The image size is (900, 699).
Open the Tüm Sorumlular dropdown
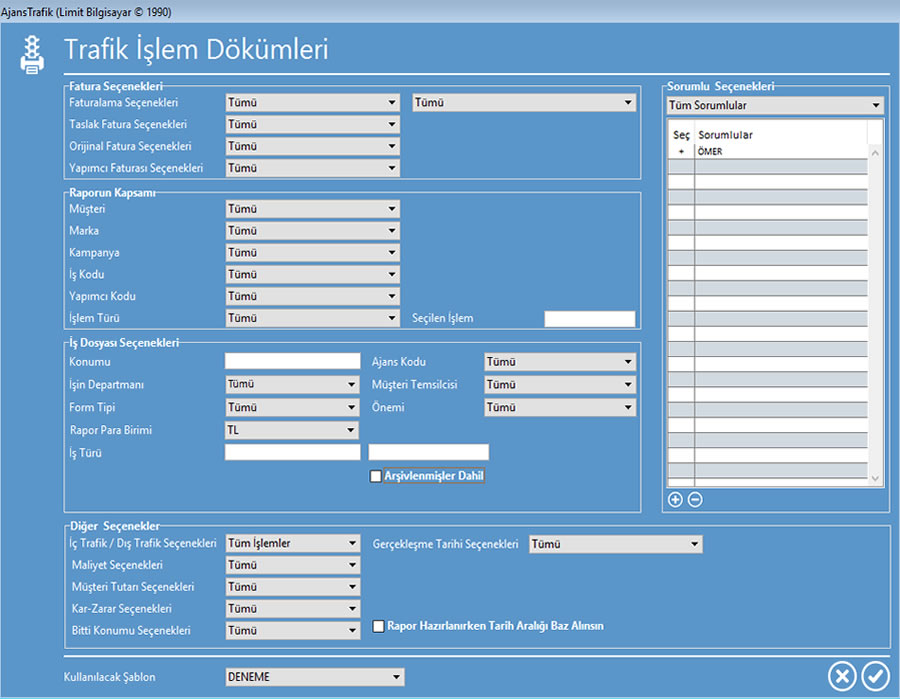pyautogui.click(x=775, y=106)
